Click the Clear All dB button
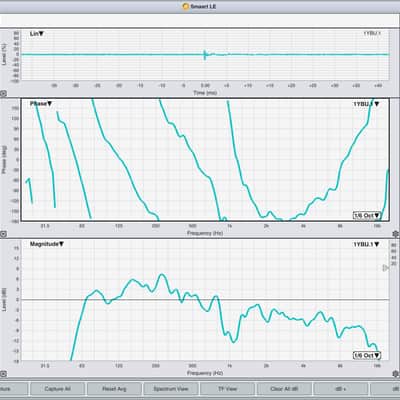 [x=284, y=389]
